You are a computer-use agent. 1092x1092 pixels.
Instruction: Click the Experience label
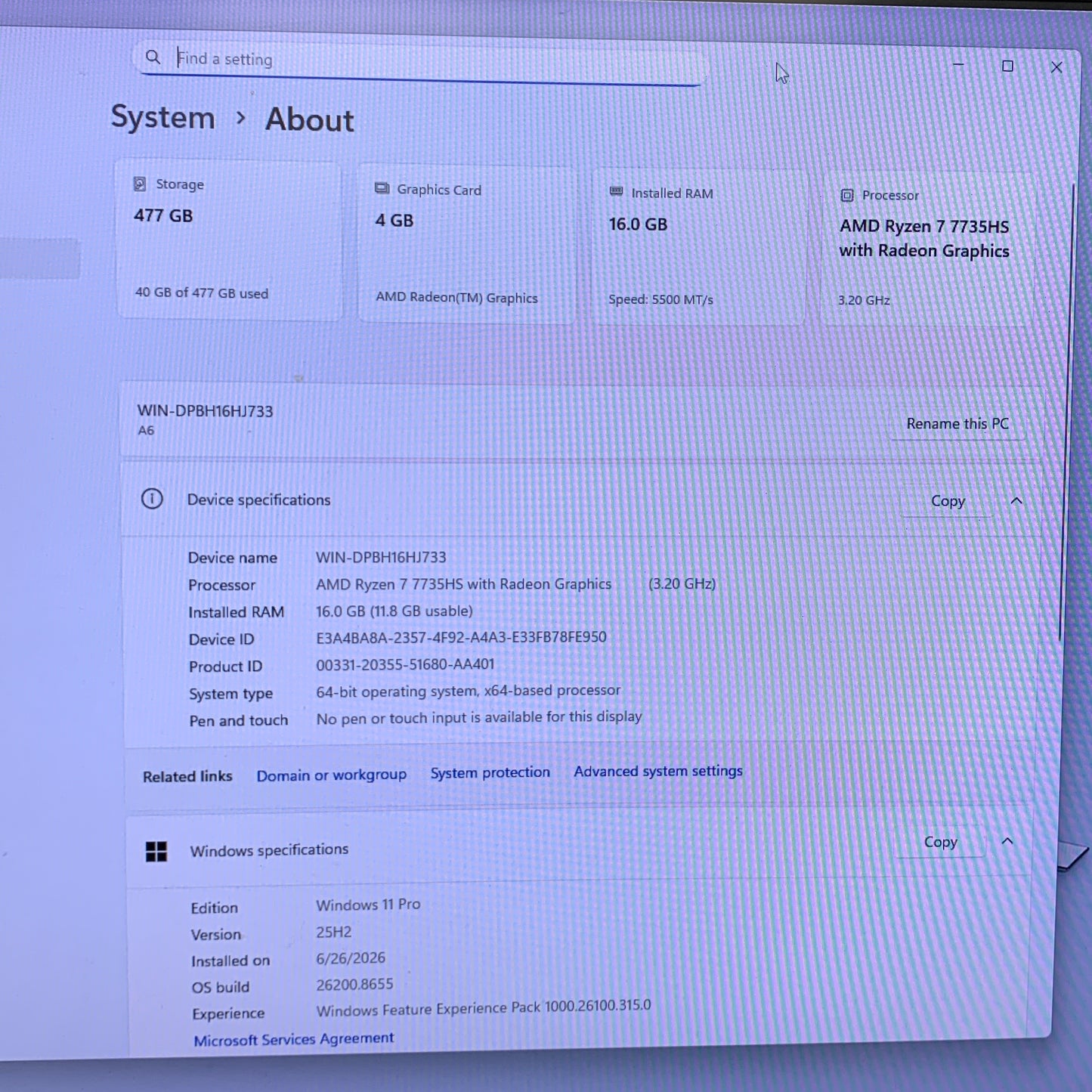228,1013
